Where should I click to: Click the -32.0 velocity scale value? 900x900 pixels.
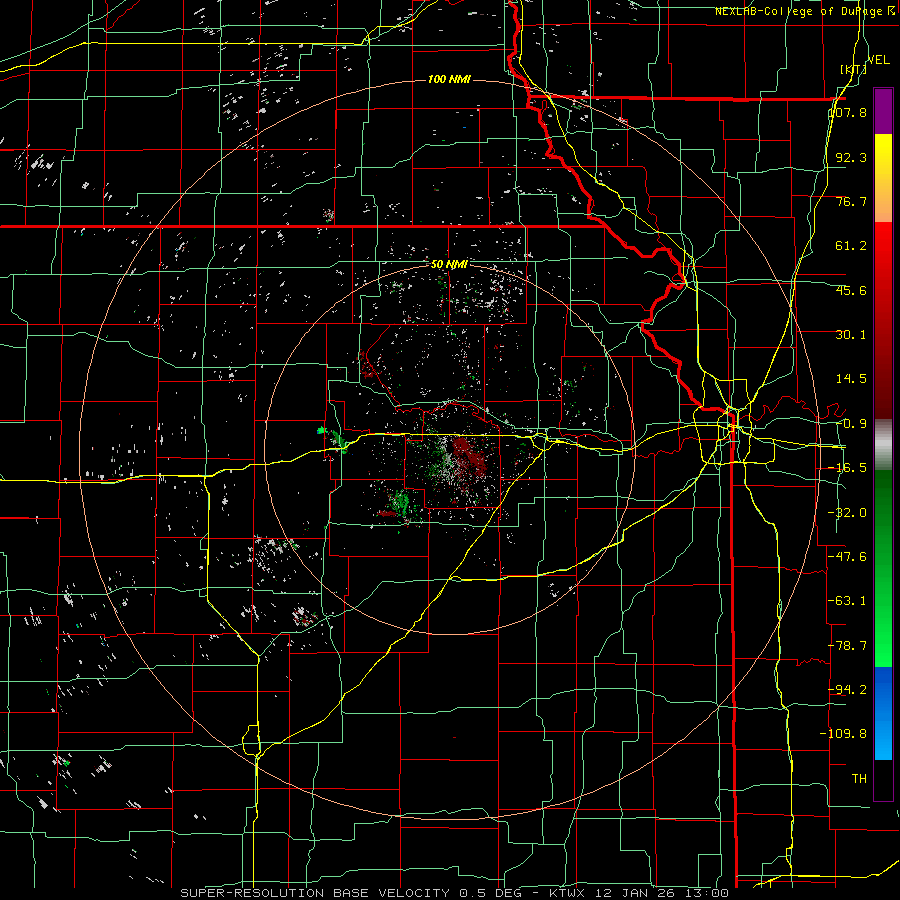click(847, 513)
